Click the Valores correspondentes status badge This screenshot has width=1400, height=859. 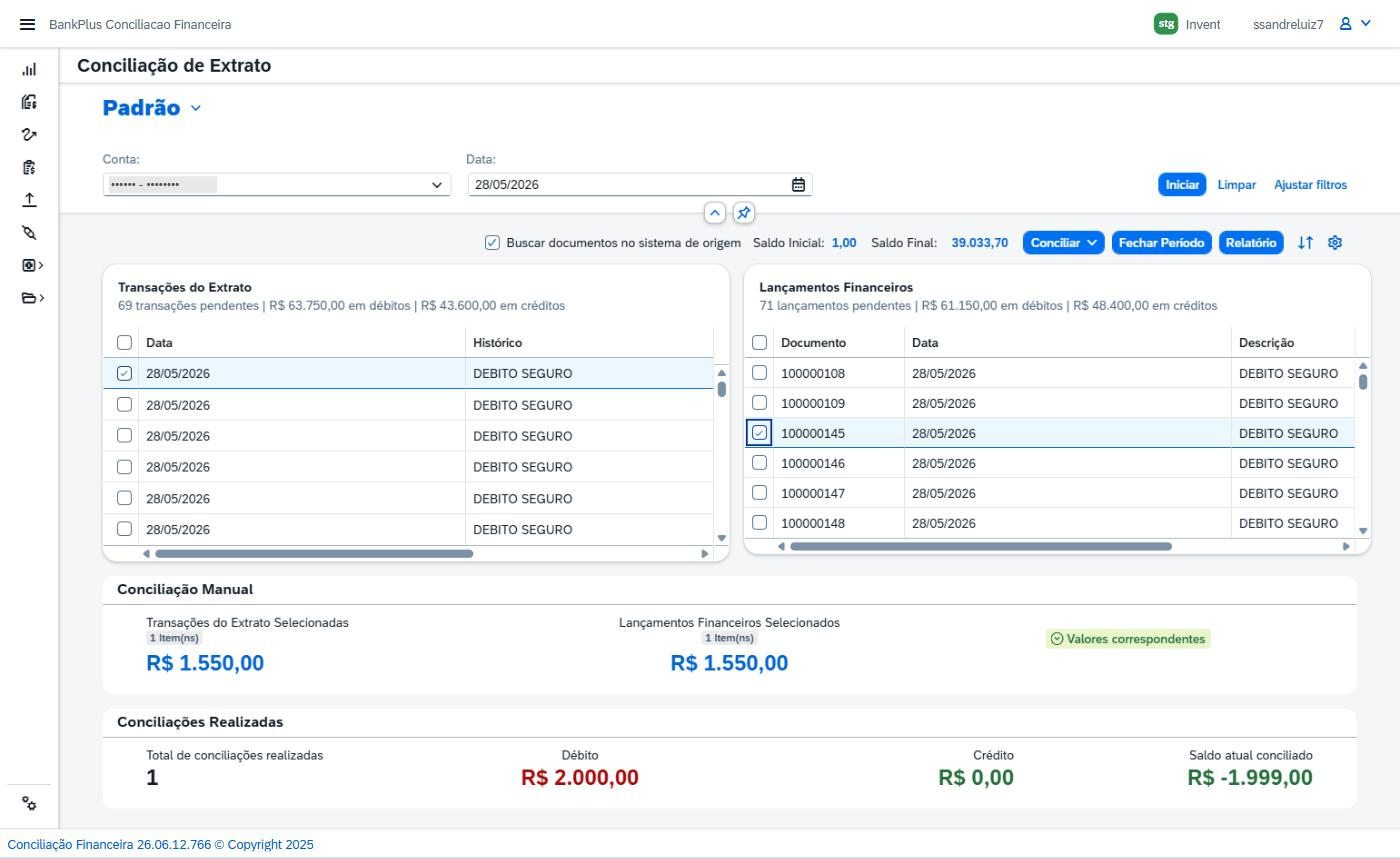[1128, 639]
